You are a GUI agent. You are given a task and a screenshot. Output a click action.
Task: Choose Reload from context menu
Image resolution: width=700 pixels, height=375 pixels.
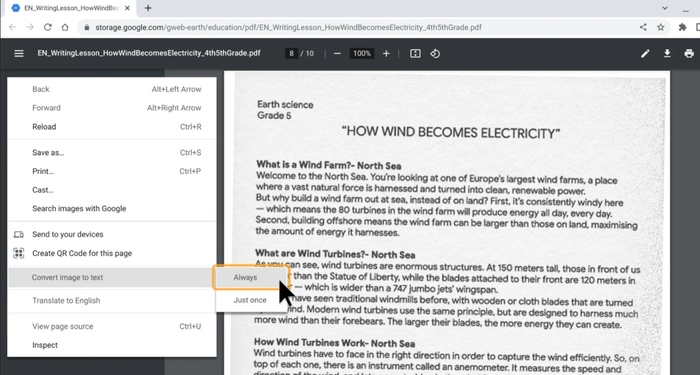(112, 127)
